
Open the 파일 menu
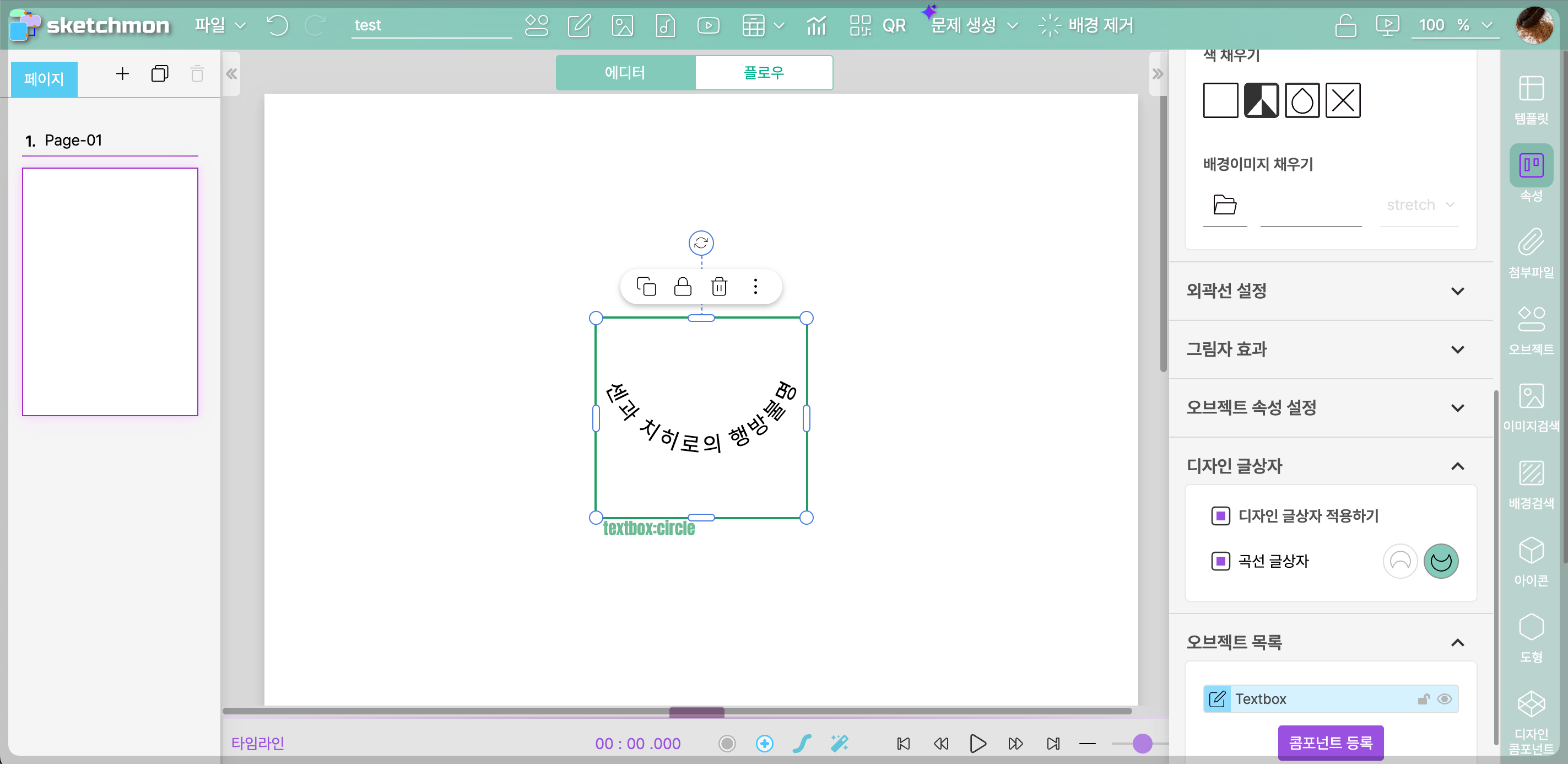coord(219,25)
